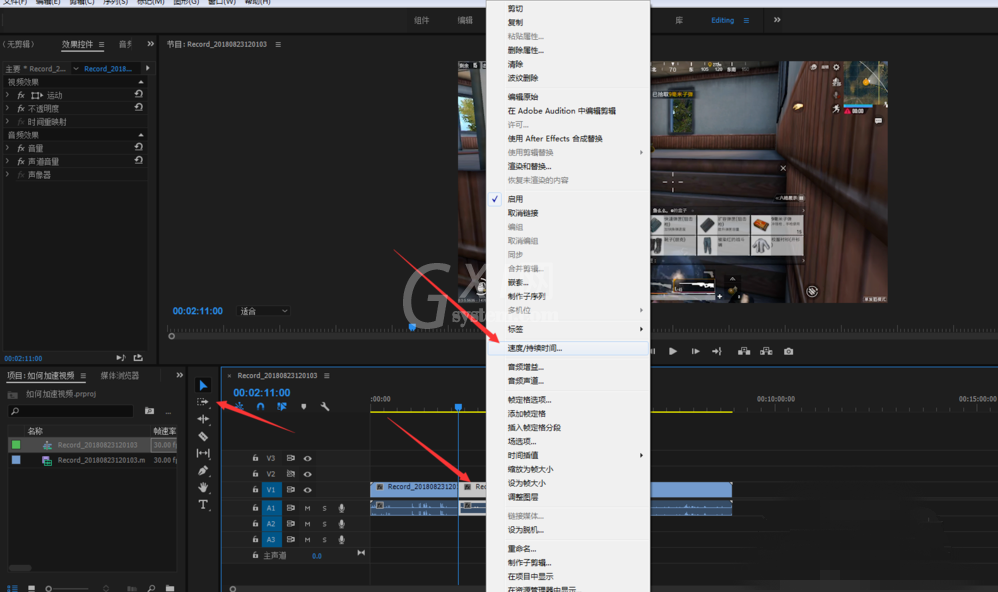Reset the 音量 effect parameters
998x592 pixels.
click(x=138, y=147)
